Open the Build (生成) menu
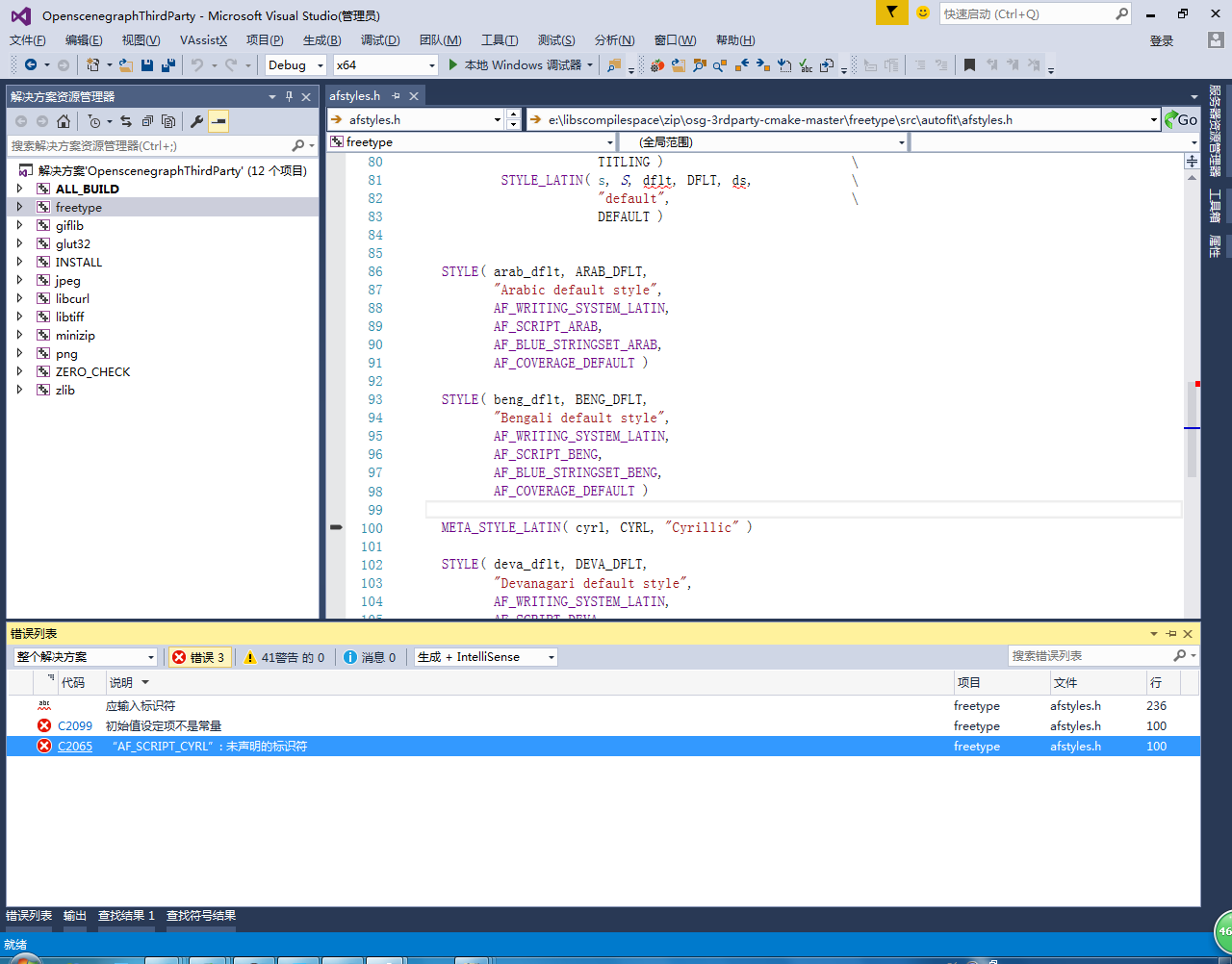 321,40
